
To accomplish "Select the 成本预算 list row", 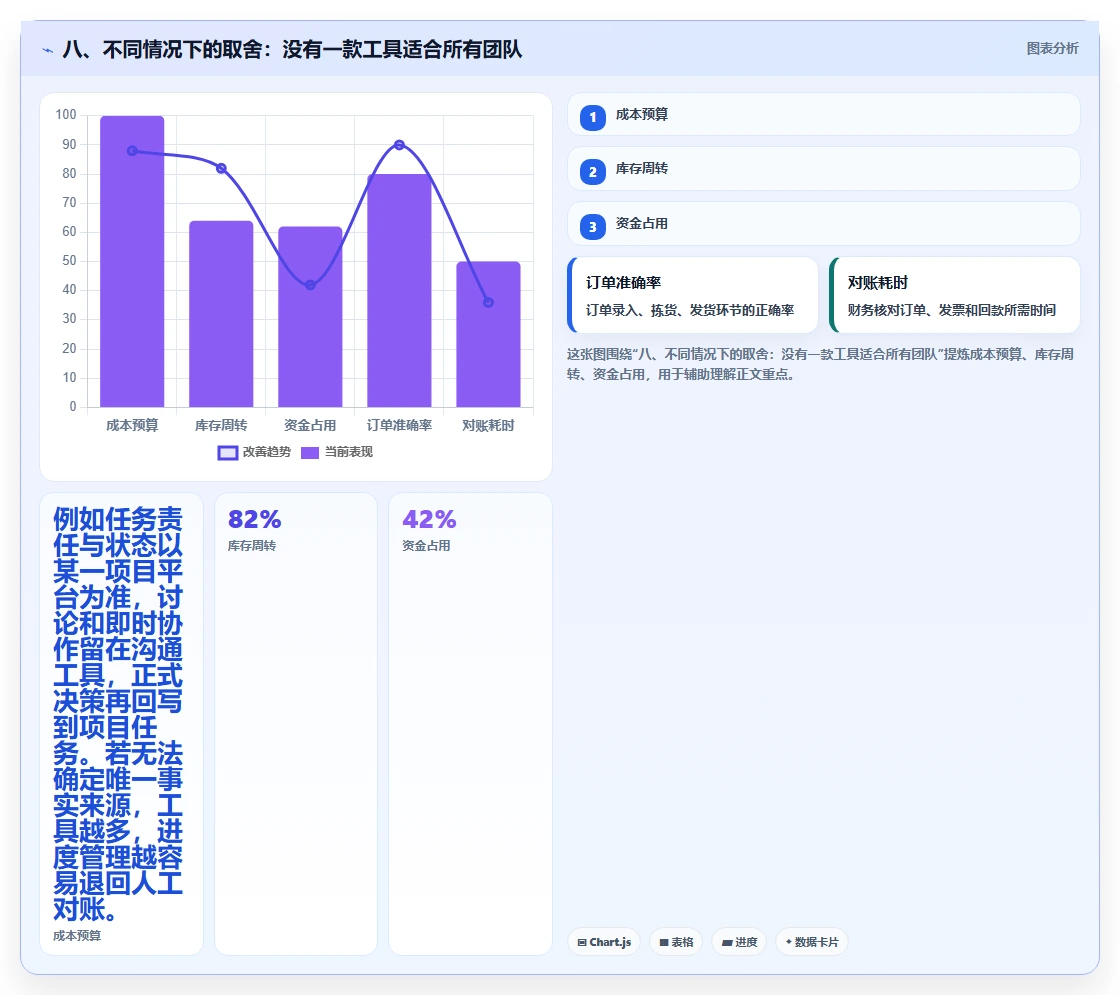I will (x=824, y=114).
